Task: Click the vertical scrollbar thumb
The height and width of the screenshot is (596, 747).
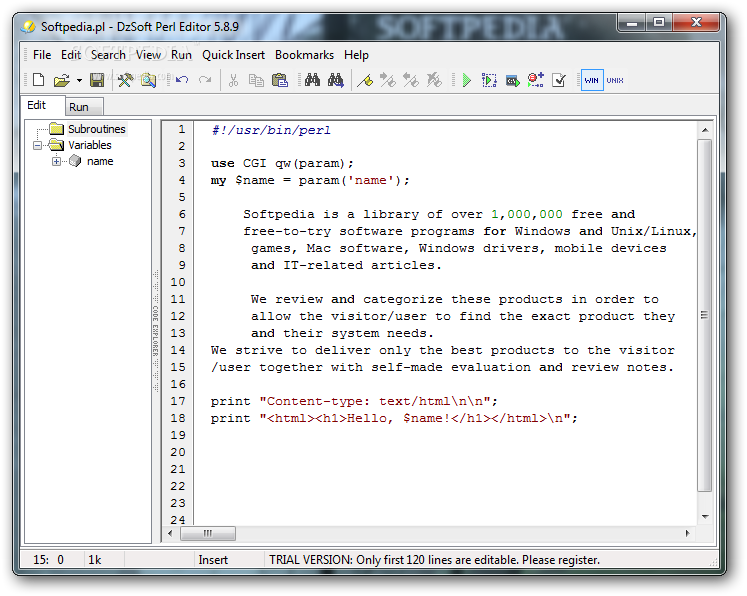Action: 705,315
